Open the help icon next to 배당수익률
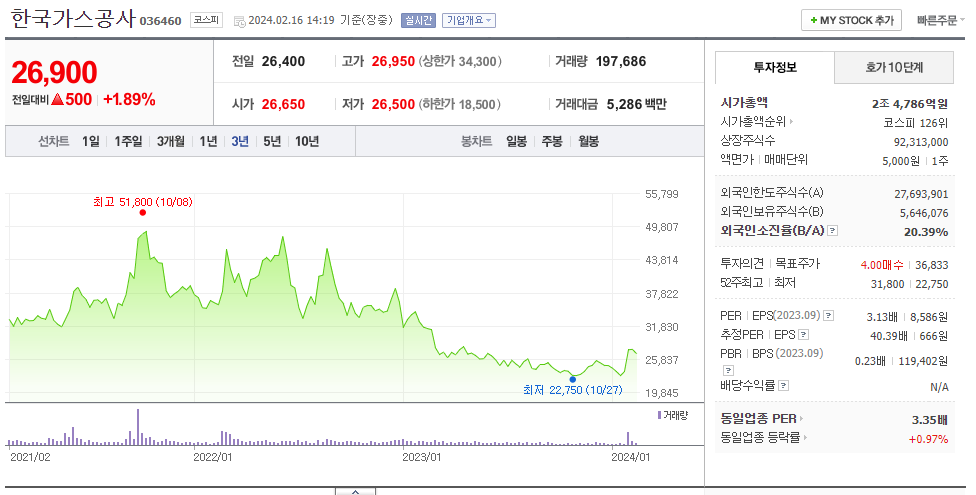Viewport: 976px width, 495px height. [784, 385]
